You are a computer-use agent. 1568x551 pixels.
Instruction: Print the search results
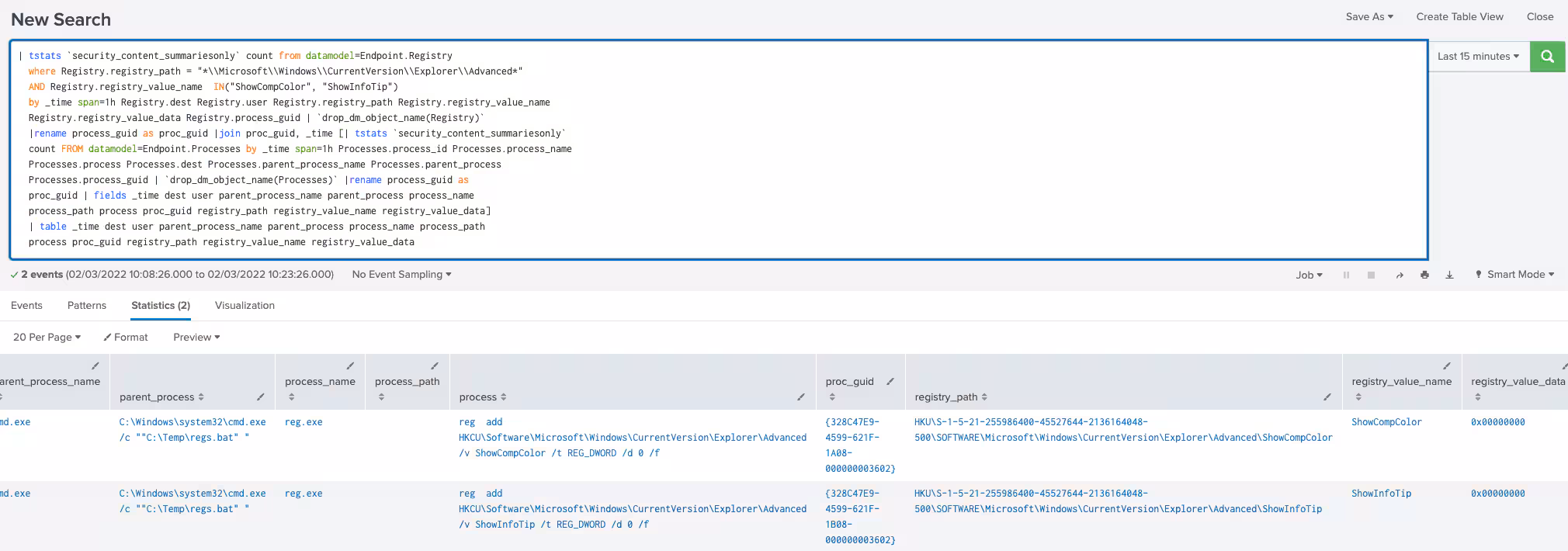(1424, 275)
